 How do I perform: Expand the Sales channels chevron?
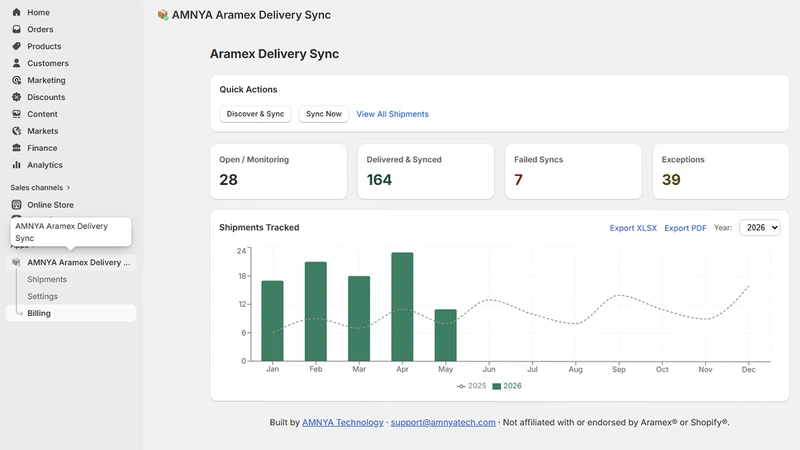tap(68, 188)
